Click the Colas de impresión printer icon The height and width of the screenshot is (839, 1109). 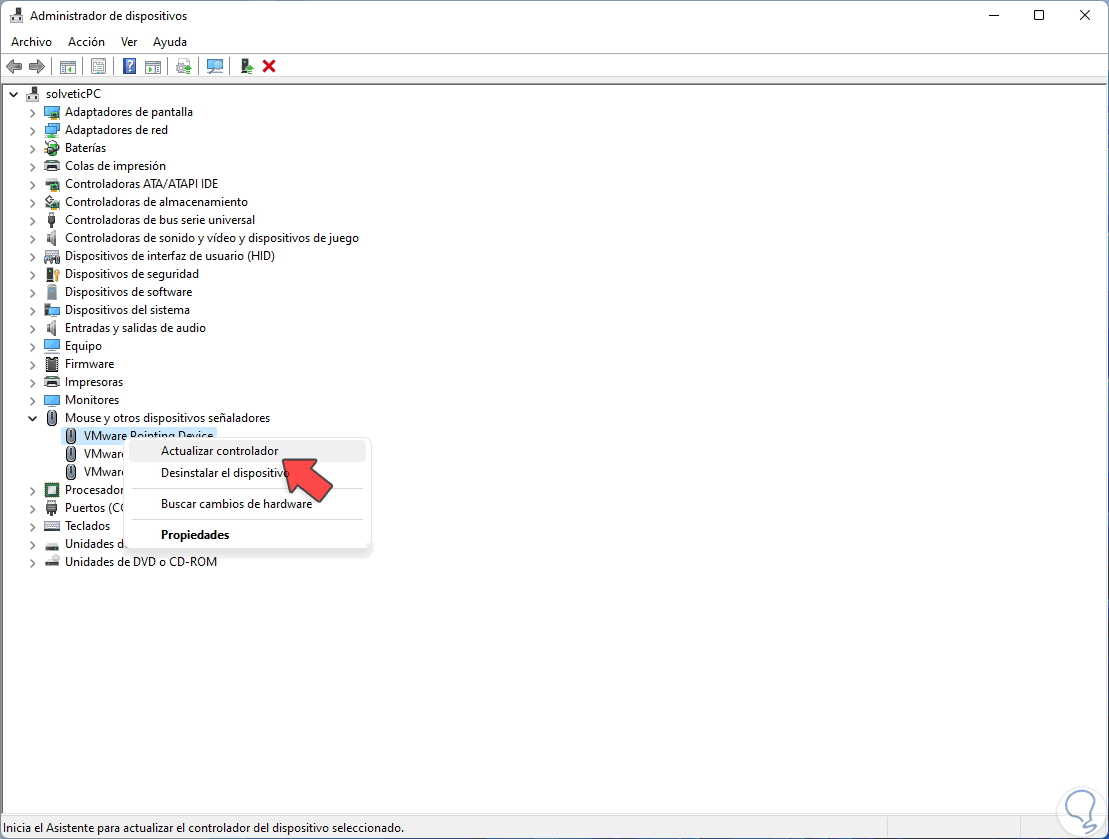point(52,166)
